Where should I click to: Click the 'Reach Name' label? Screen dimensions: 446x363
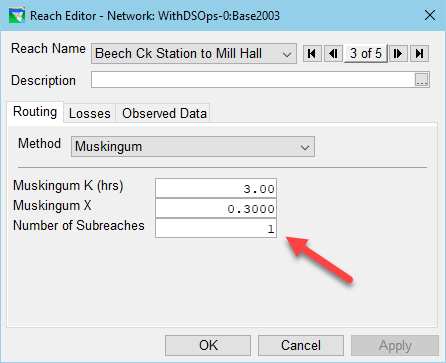click(x=48, y=49)
